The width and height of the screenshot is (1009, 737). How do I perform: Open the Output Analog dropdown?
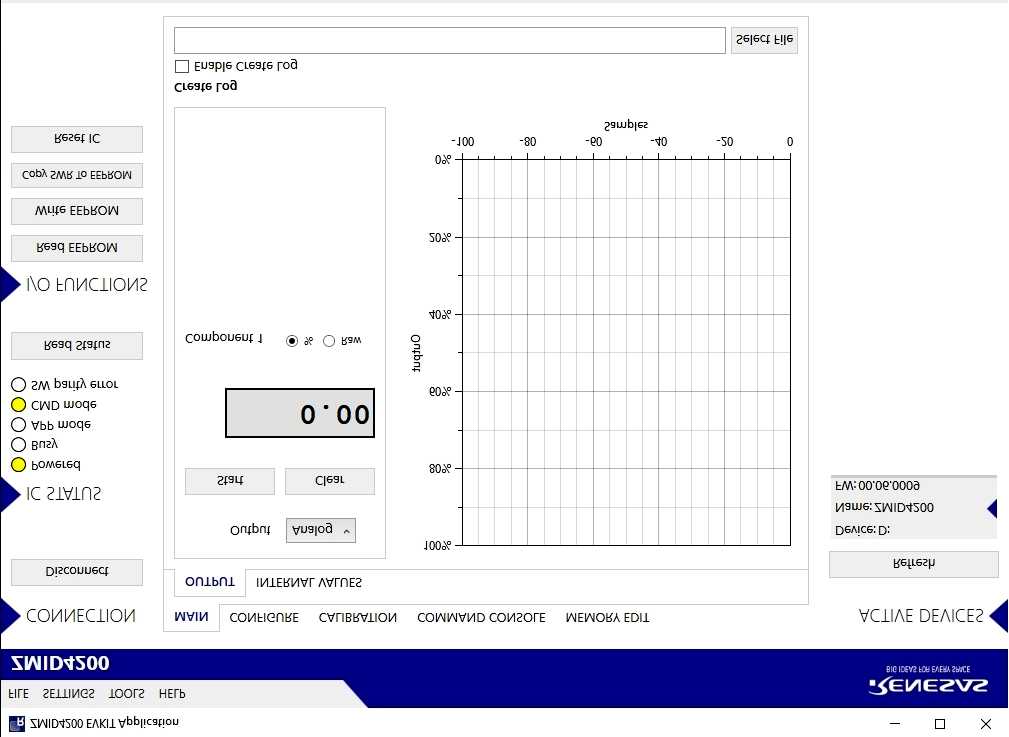click(320, 530)
